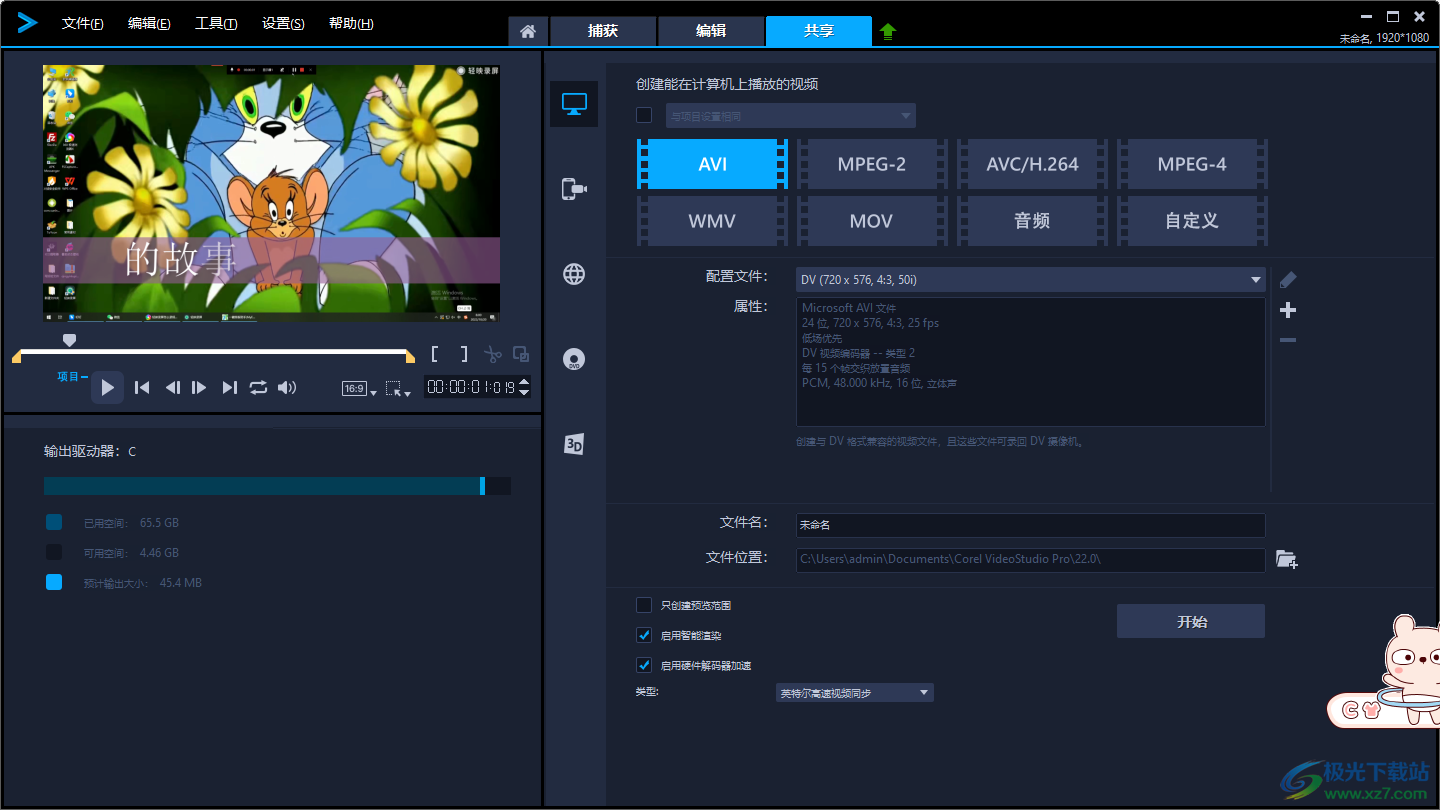Image resolution: width=1440 pixels, height=810 pixels.
Task: Select the WMV format button
Action: 712,221
